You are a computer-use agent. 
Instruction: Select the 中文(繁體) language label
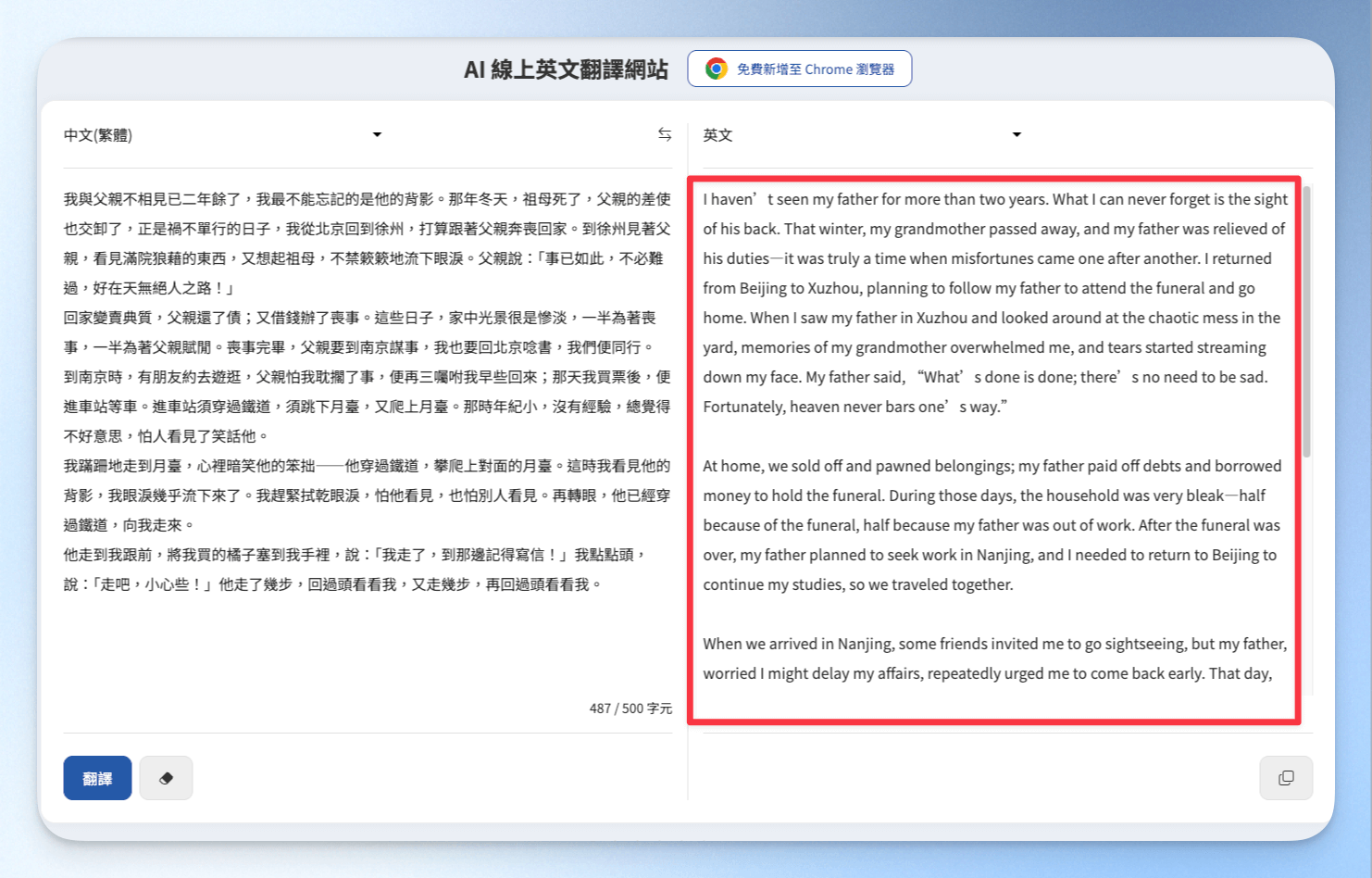(x=98, y=135)
